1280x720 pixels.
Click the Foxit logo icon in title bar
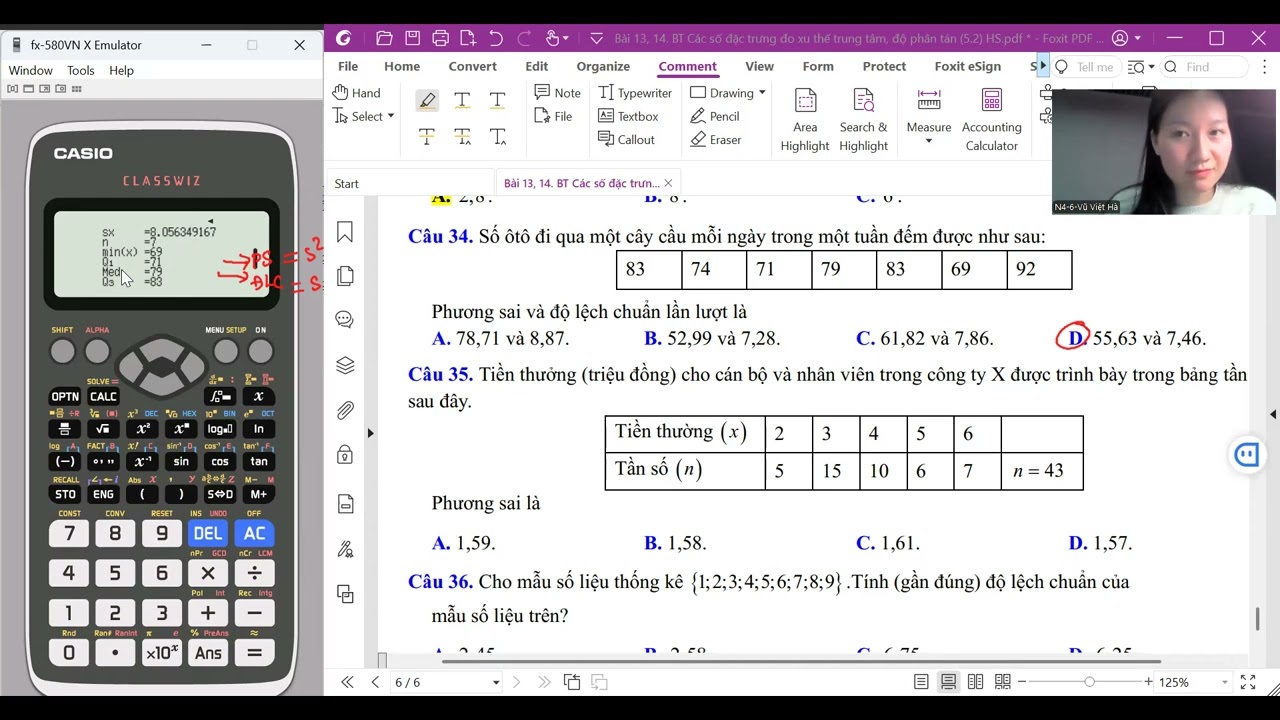[344, 38]
